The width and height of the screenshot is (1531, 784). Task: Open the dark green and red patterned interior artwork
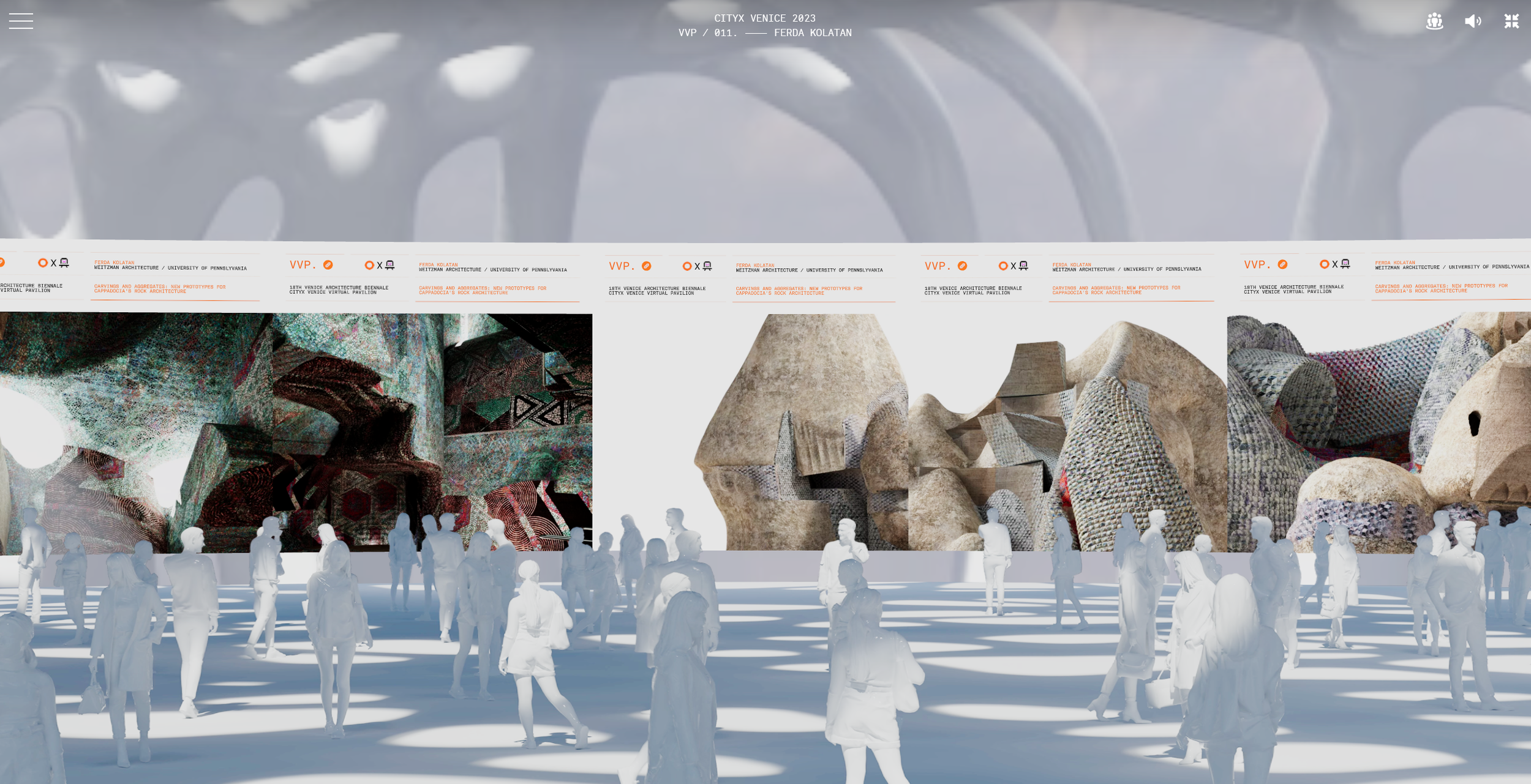(296, 433)
